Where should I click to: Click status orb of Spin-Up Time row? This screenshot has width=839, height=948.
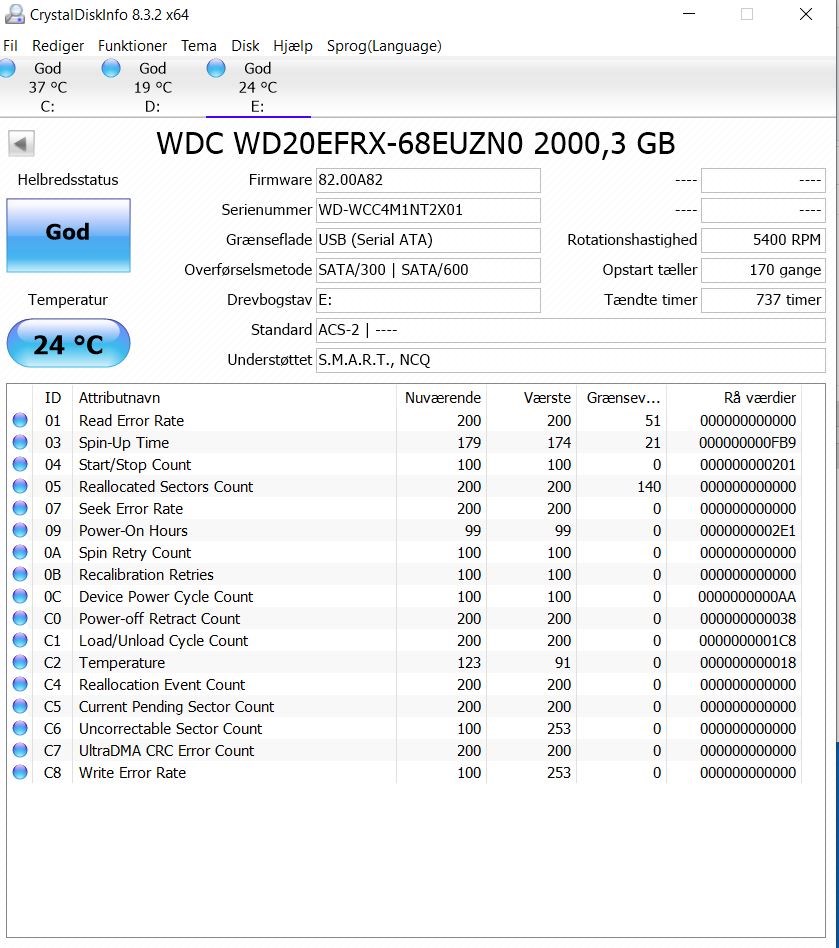(x=20, y=442)
